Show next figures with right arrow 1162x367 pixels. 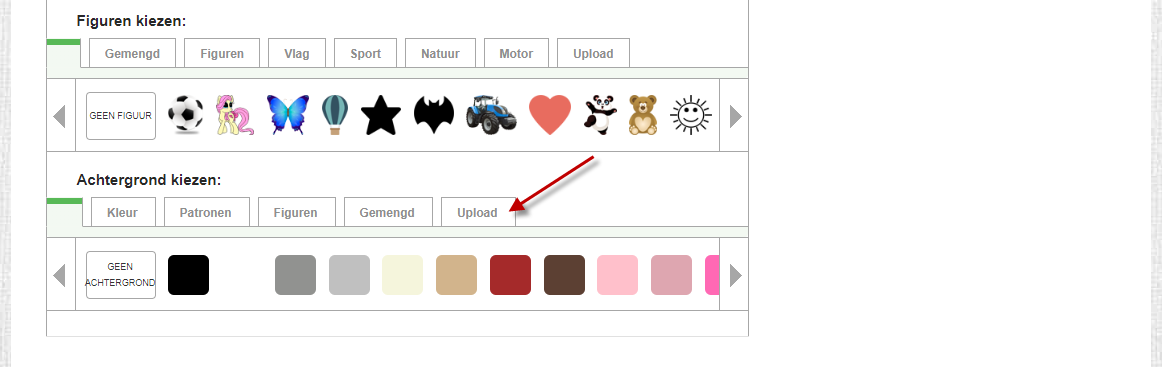735,116
